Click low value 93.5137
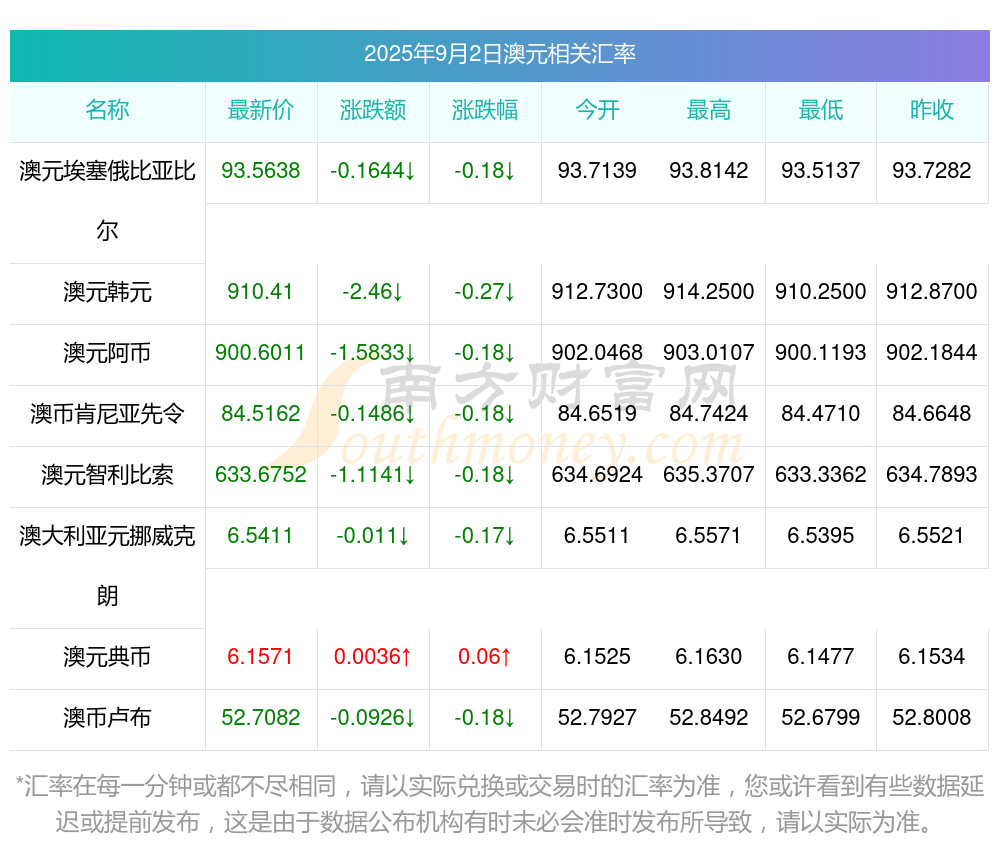1000x853 pixels. [821, 170]
